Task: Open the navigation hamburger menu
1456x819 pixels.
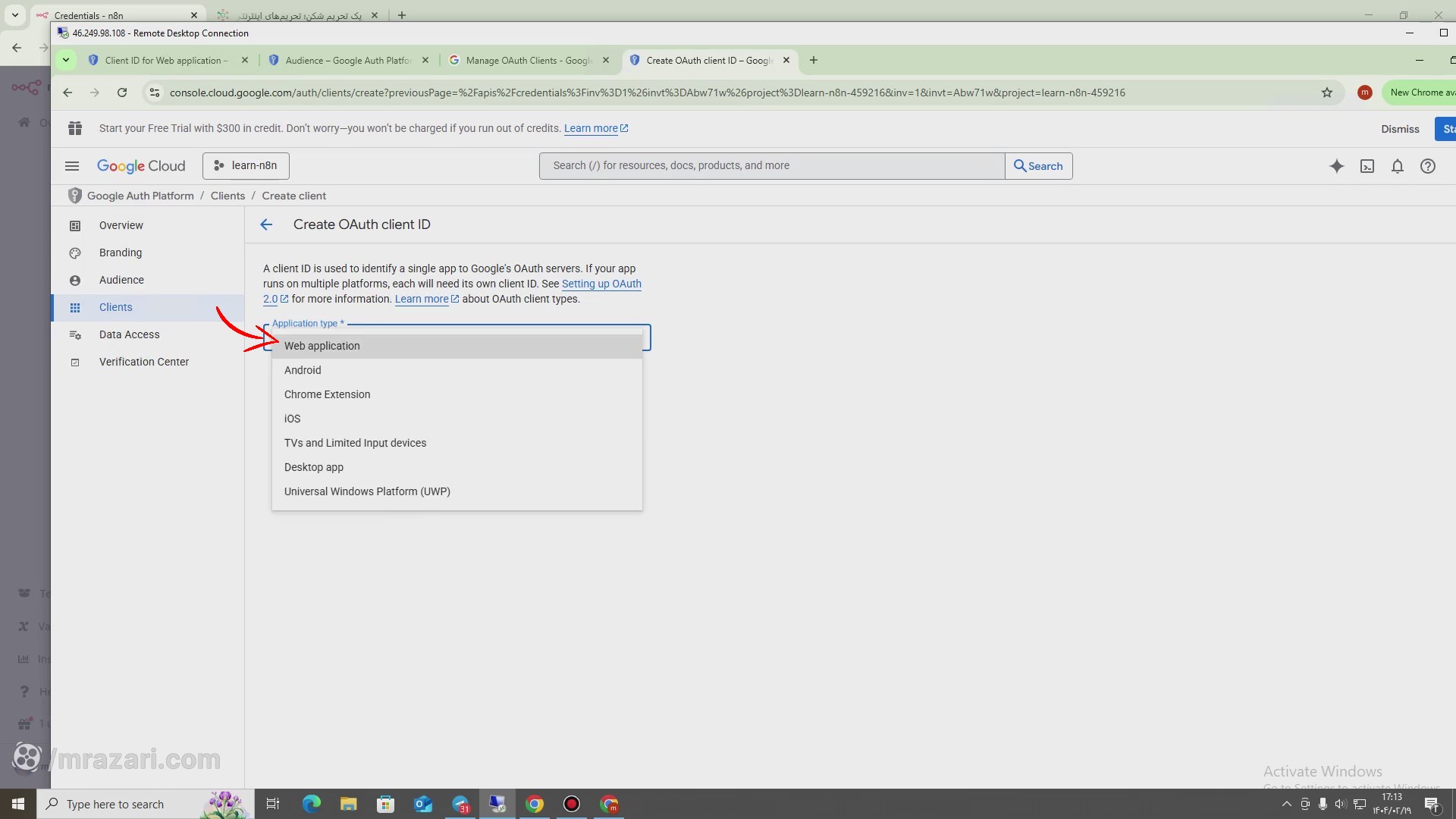Action: [x=71, y=166]
